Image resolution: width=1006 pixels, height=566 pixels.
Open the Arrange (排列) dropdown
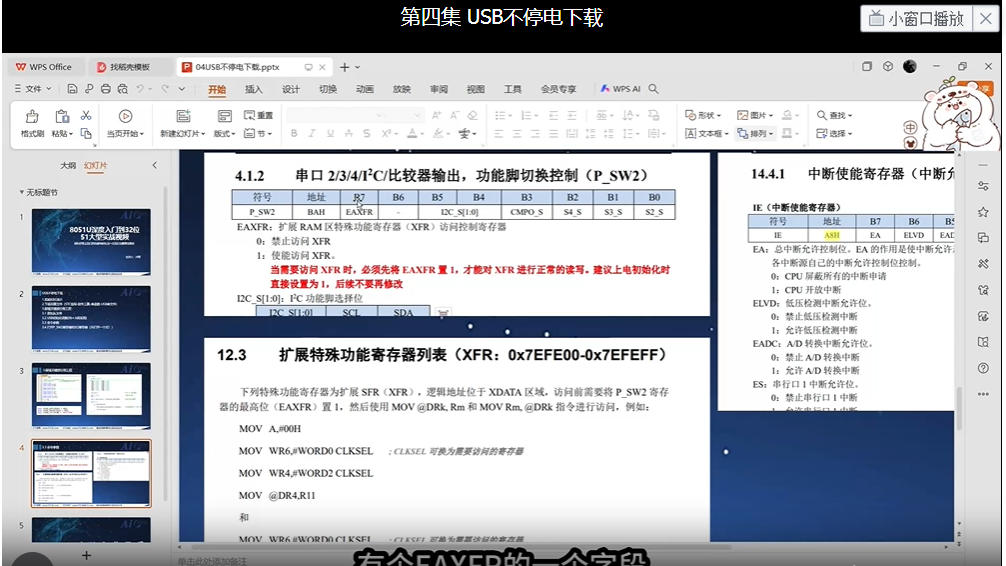tap(755, 133)
